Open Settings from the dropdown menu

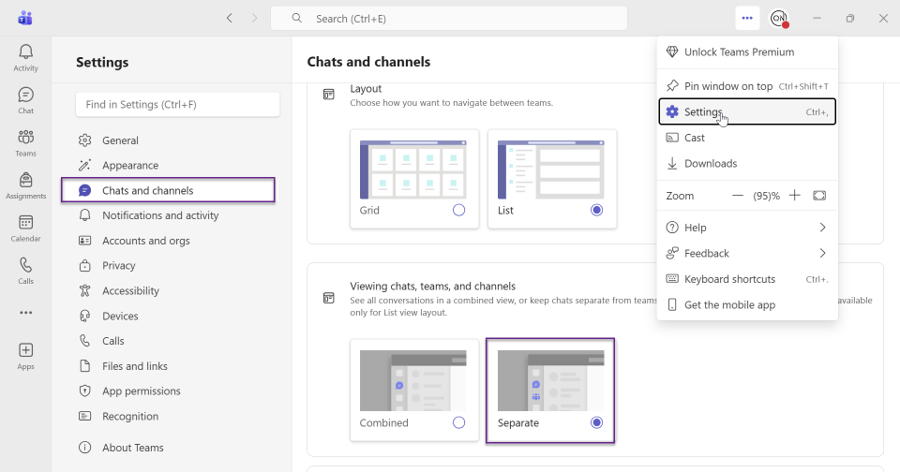(x=747, y=112)
